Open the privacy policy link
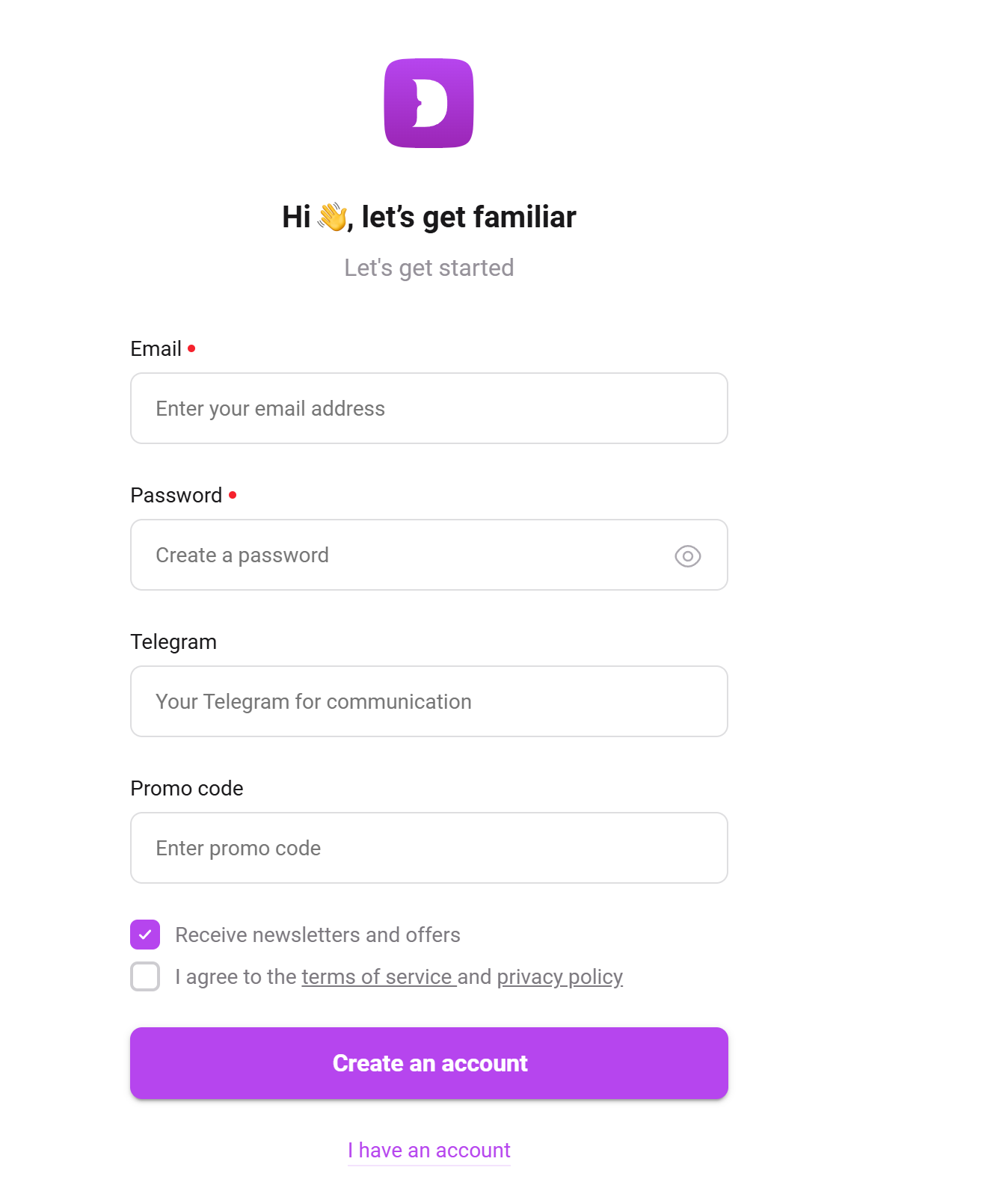The width and height of the screenshot is (1008, 1191). [559, 977]
